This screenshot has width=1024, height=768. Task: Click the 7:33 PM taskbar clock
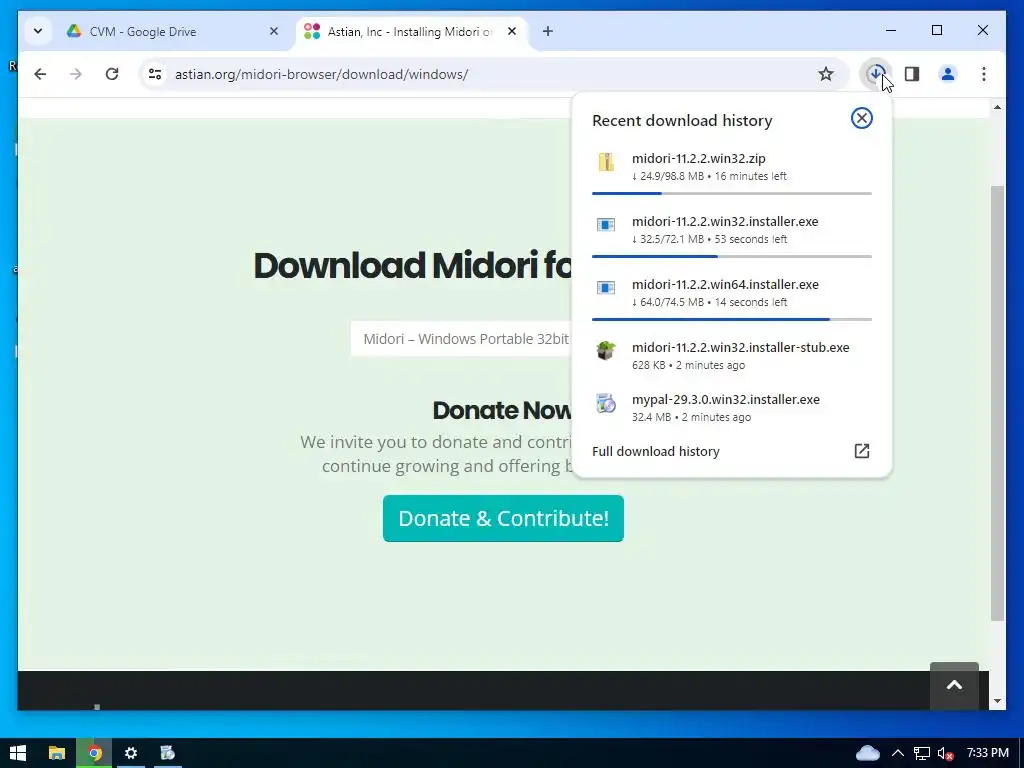click(x=987, y=753)
